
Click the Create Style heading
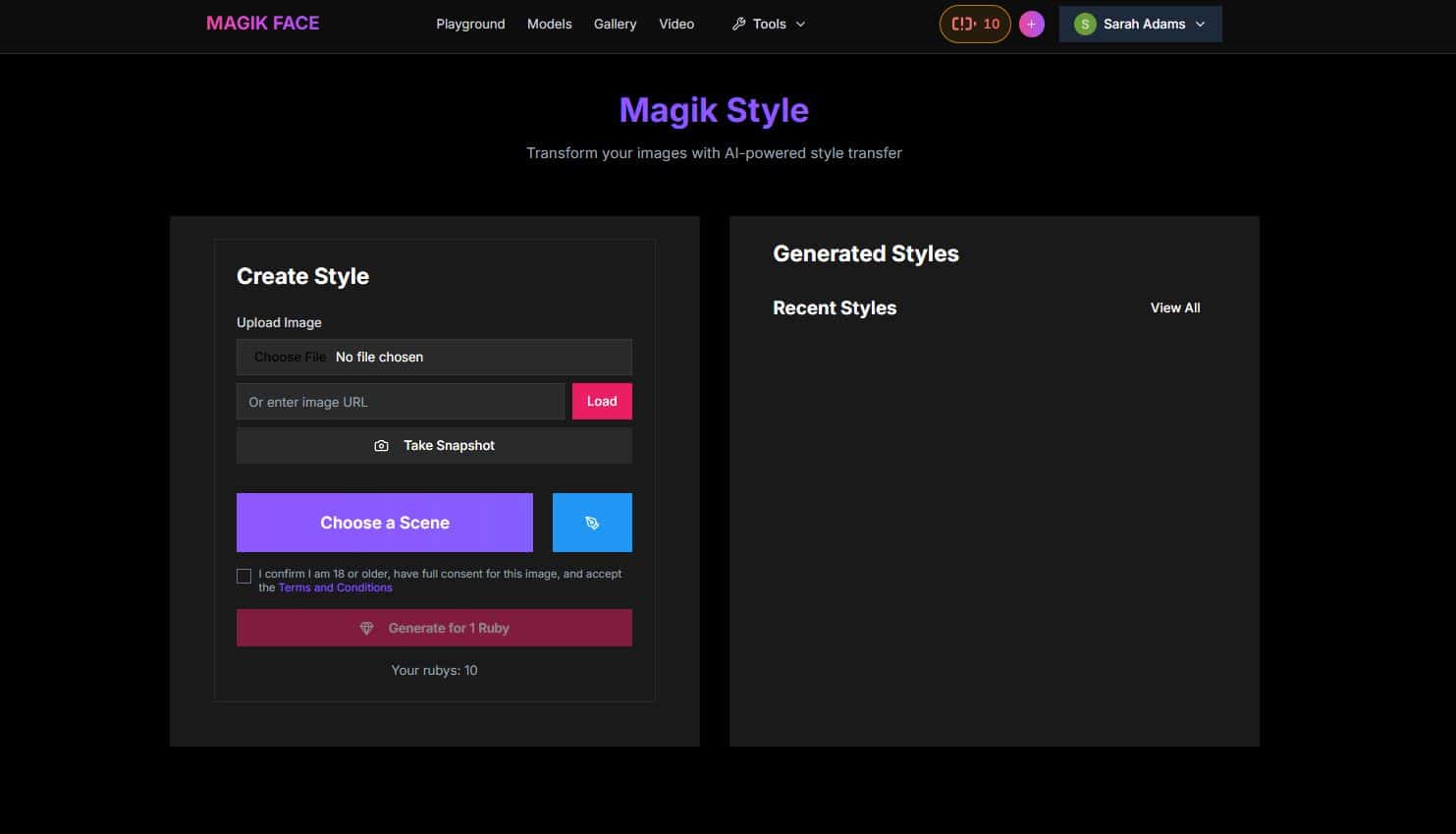click(302, 276)
